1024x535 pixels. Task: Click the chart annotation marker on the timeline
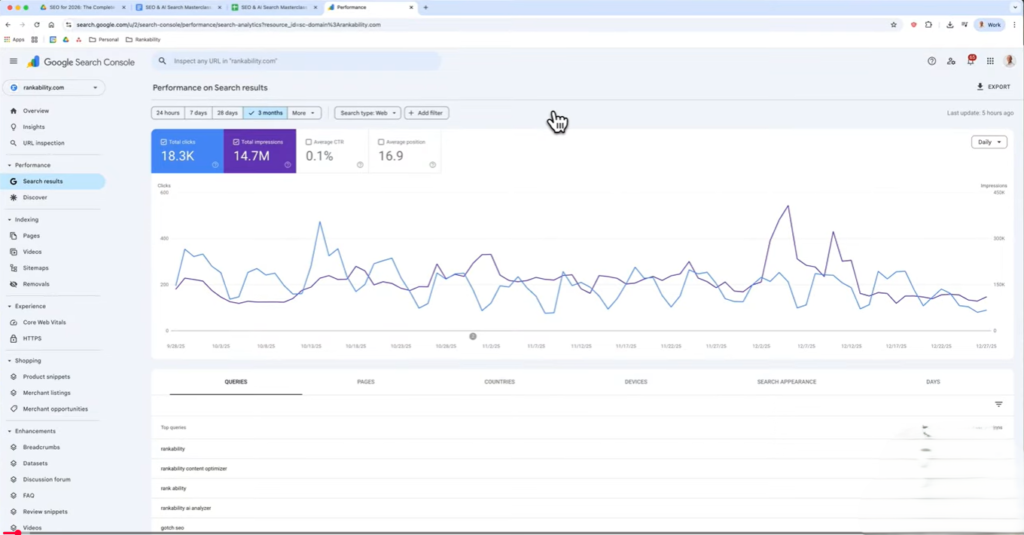[x=473, y=336]
